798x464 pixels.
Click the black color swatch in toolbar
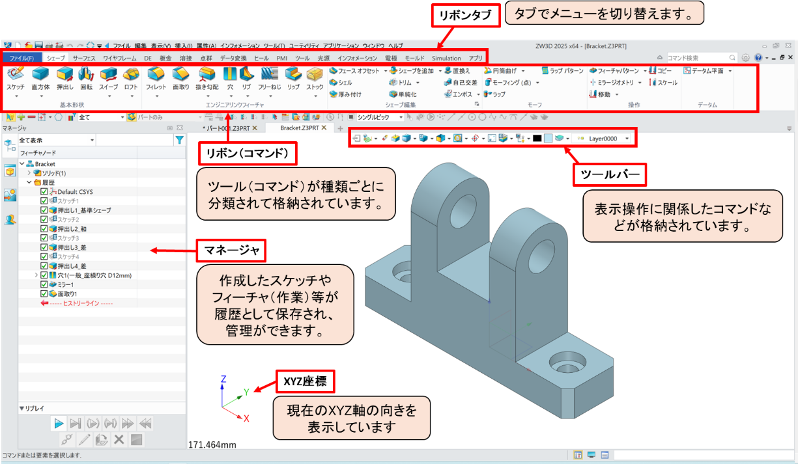coord(537,138)
